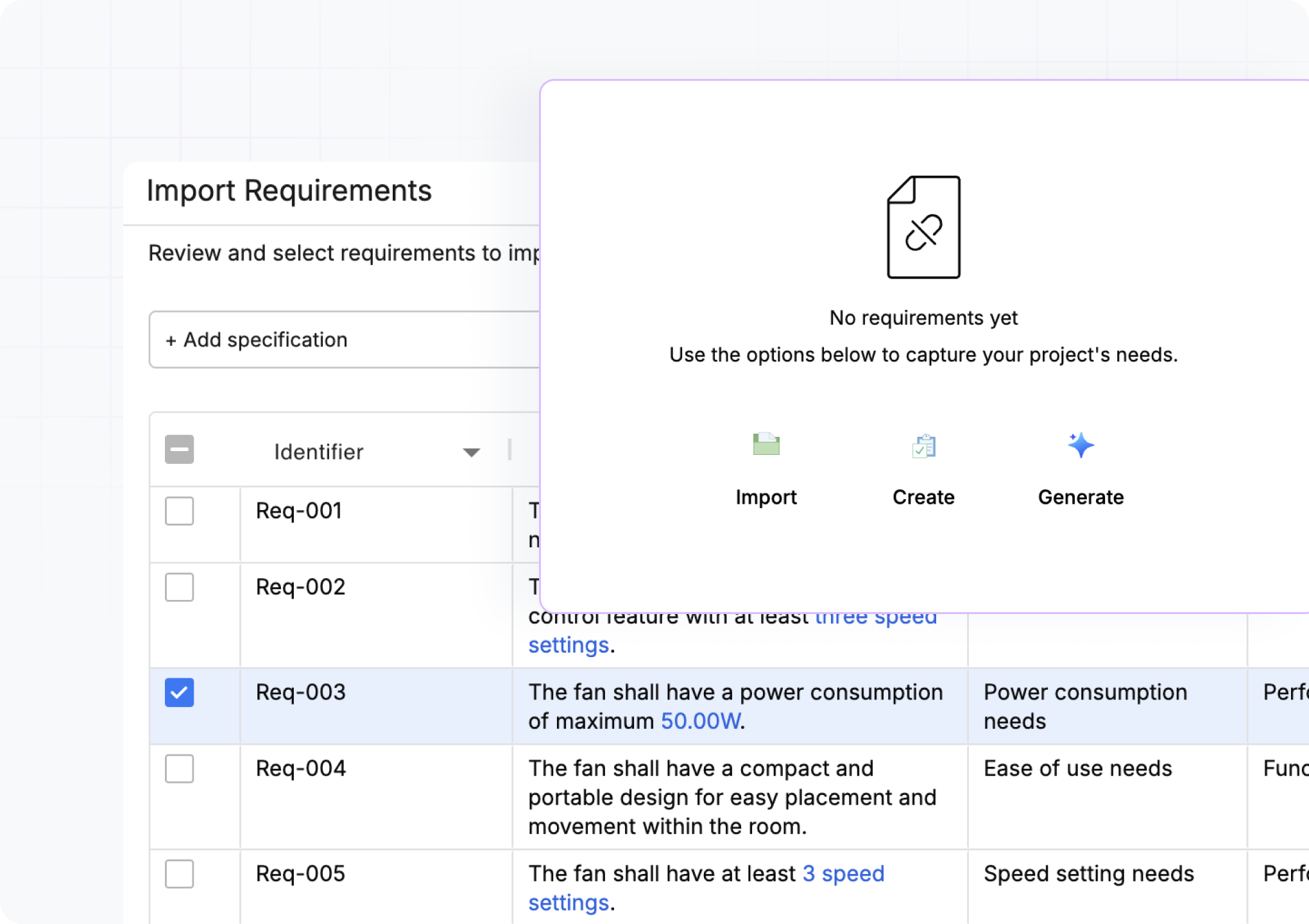Click the Identifier column header
1309x924 pixels.
coord(318,452)
